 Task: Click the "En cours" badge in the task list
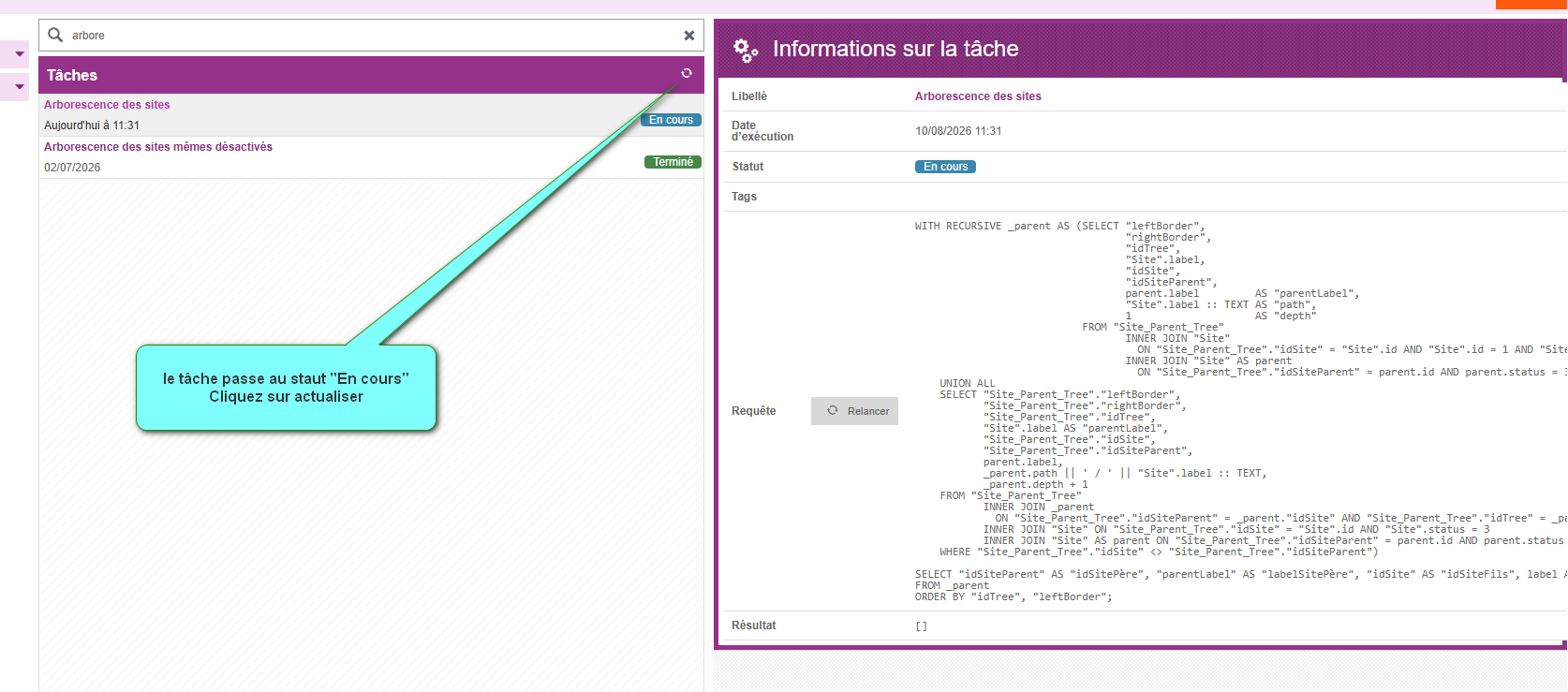pos(671,120)
